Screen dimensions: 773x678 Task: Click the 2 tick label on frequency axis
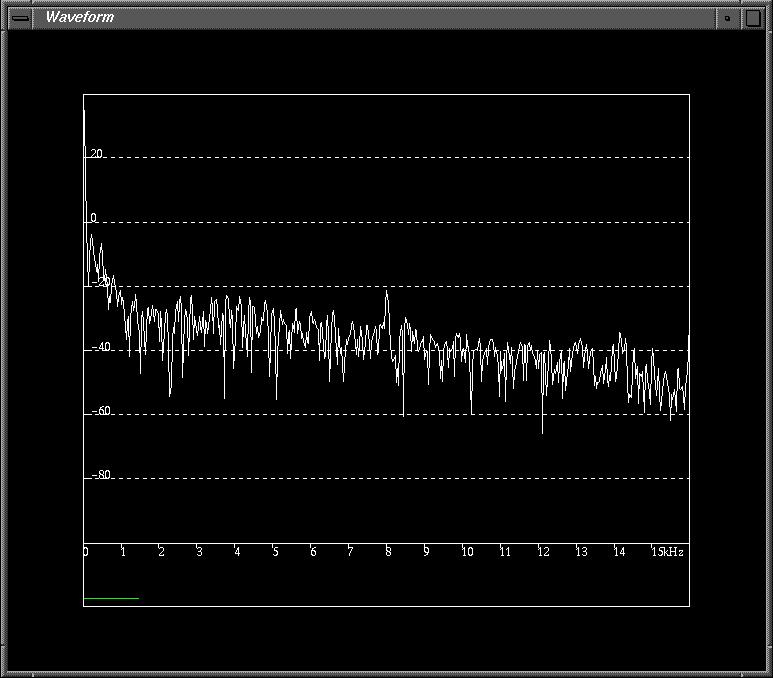[161, 552]
